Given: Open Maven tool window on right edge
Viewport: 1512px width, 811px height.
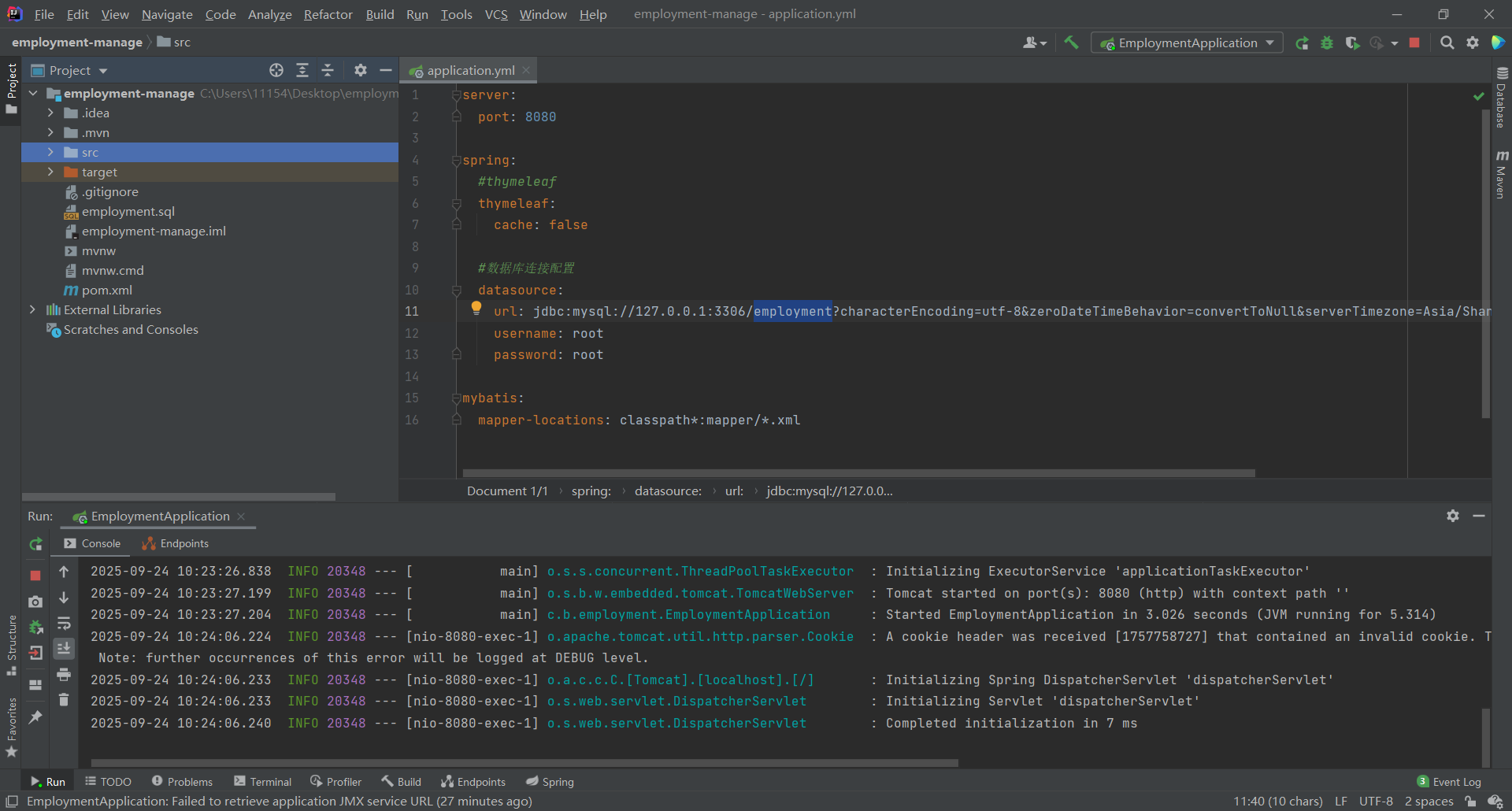Looking at the screenshot, I should (1502, 174).
